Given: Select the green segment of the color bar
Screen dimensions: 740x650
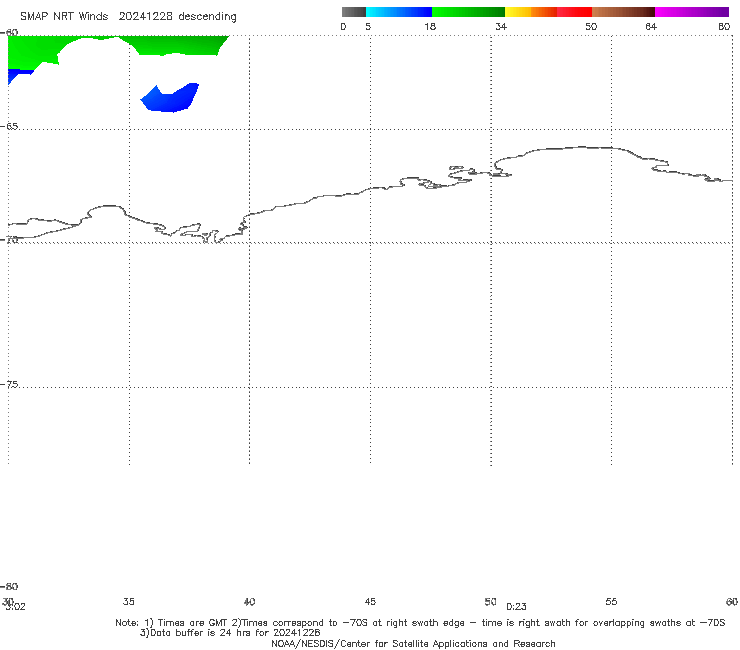Looking at the screenshot, I should click(x=468, y=12).
